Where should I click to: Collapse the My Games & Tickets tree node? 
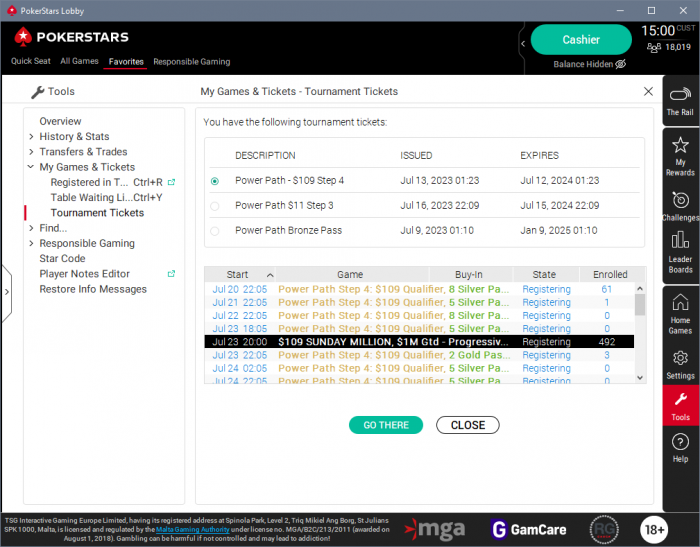pyautogui.click(x=31, y=167)
